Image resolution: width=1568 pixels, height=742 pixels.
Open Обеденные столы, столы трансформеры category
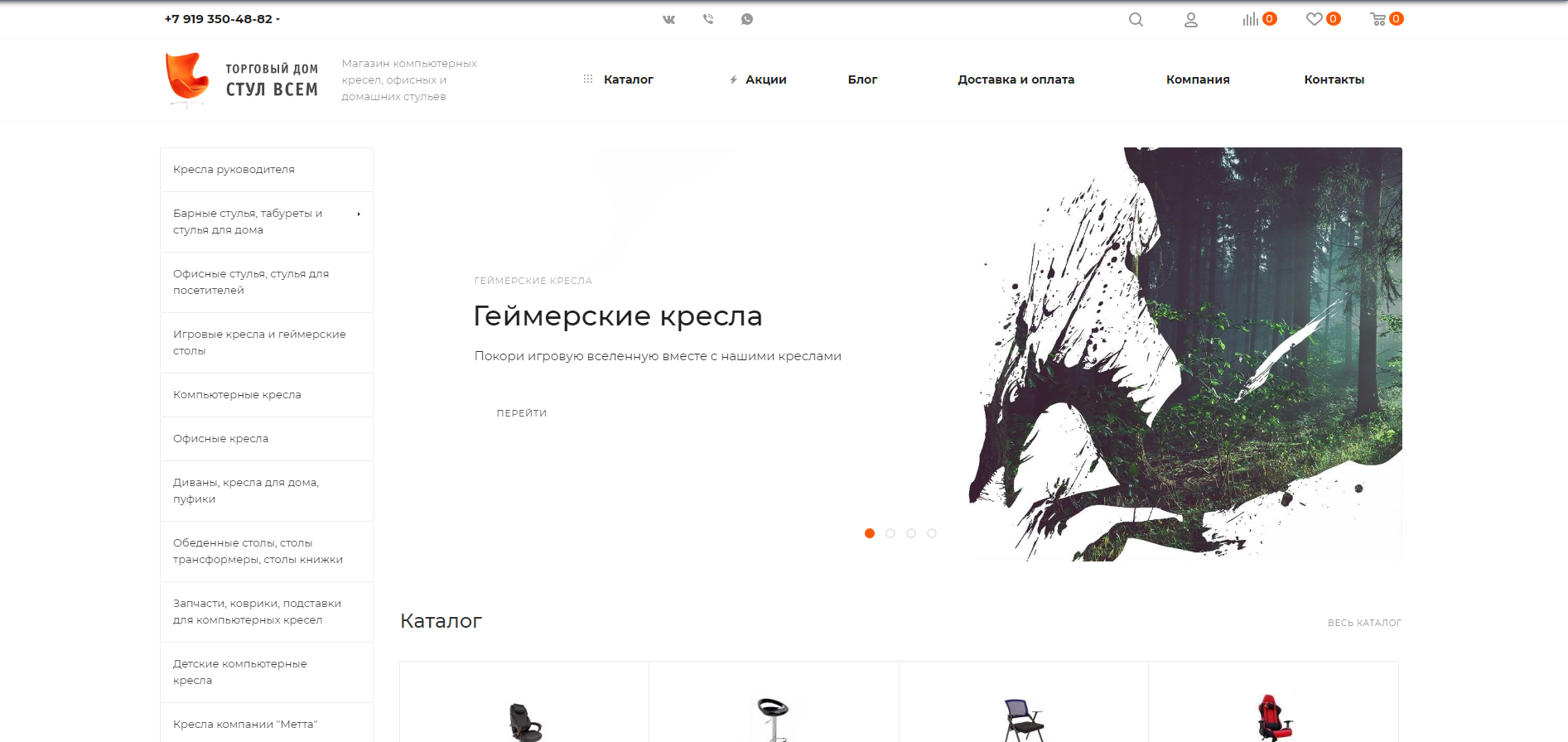click(267, 552)
